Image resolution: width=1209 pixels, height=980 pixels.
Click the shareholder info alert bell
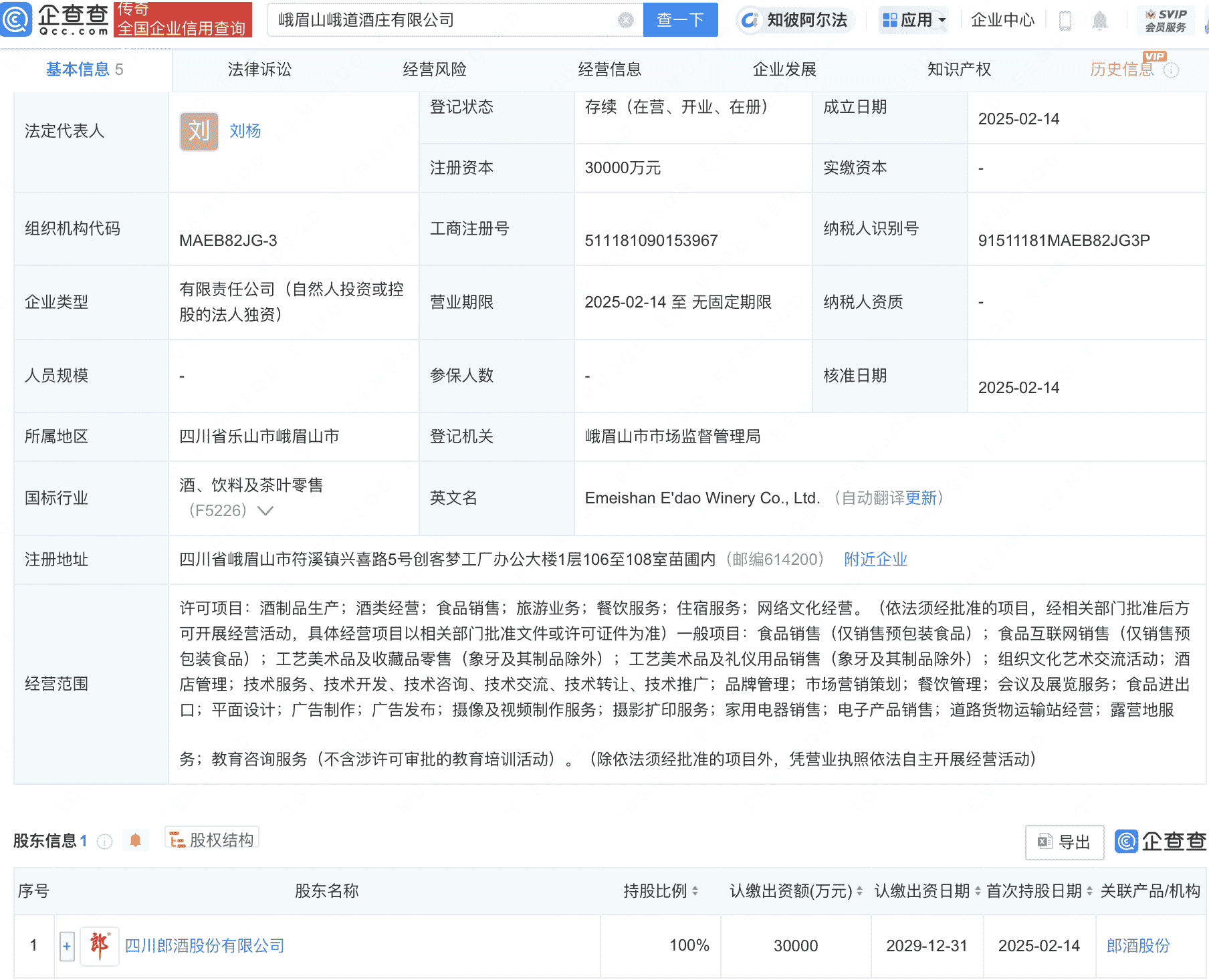click(x=135, y=840)
